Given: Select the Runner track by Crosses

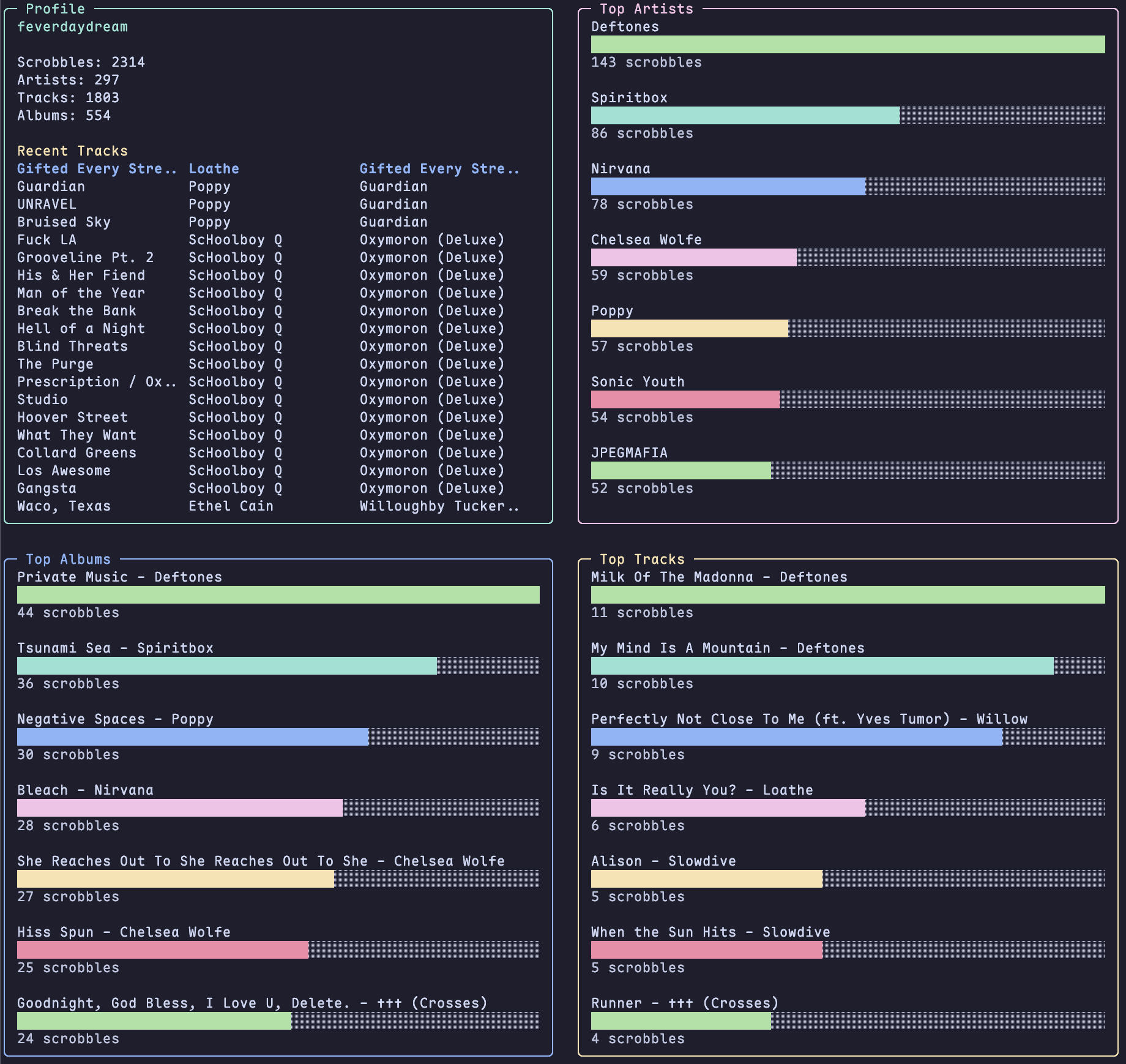Looking at the screenshot, I should tap(685, 1003).
